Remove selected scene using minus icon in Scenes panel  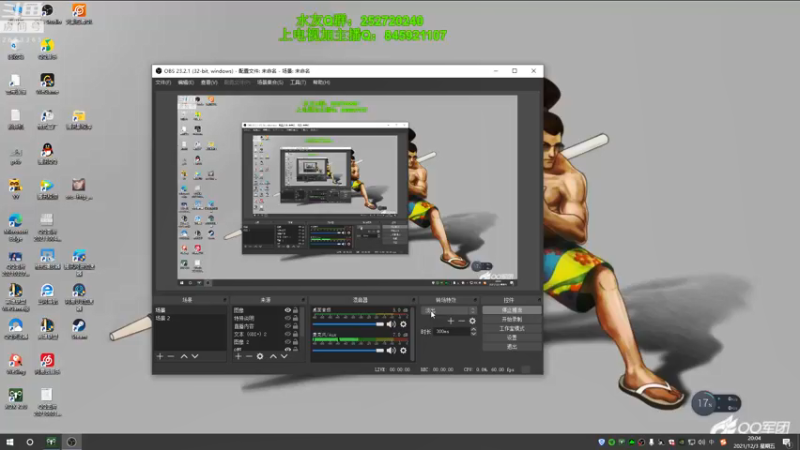point(171,356)
